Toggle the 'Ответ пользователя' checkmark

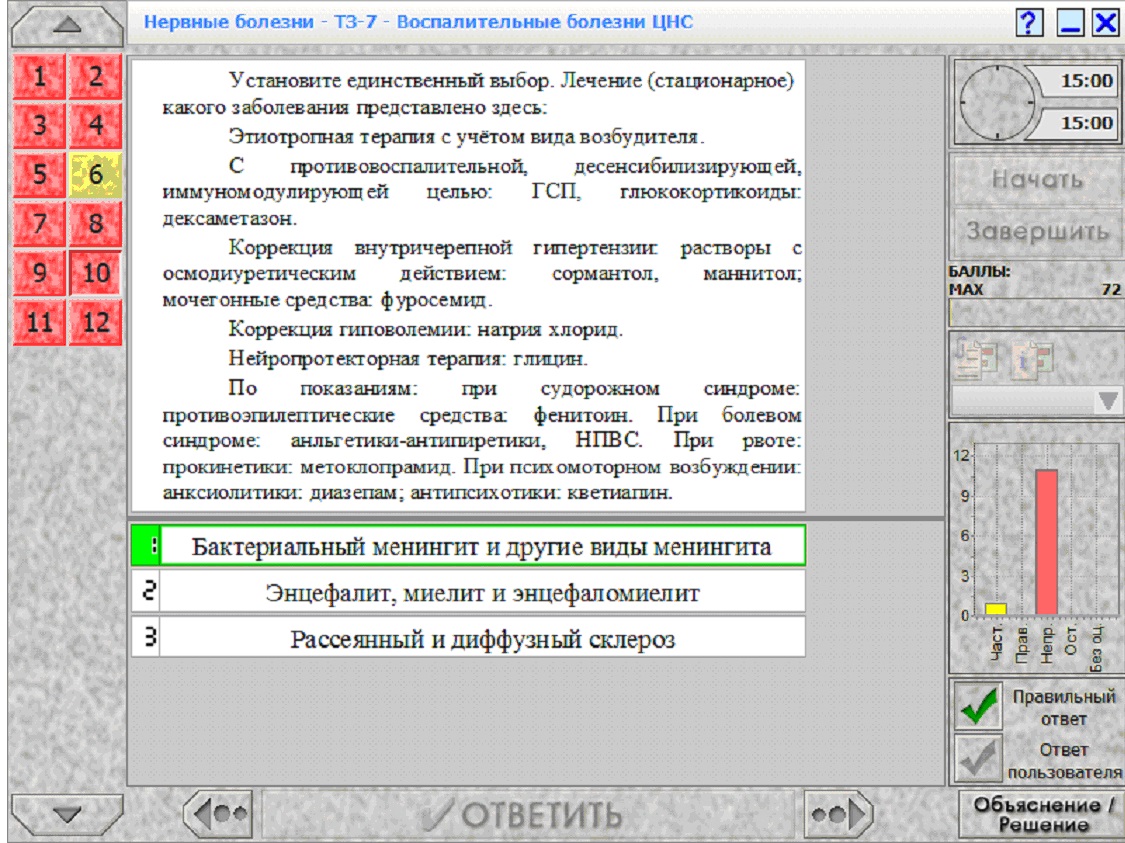click(978, 758)
